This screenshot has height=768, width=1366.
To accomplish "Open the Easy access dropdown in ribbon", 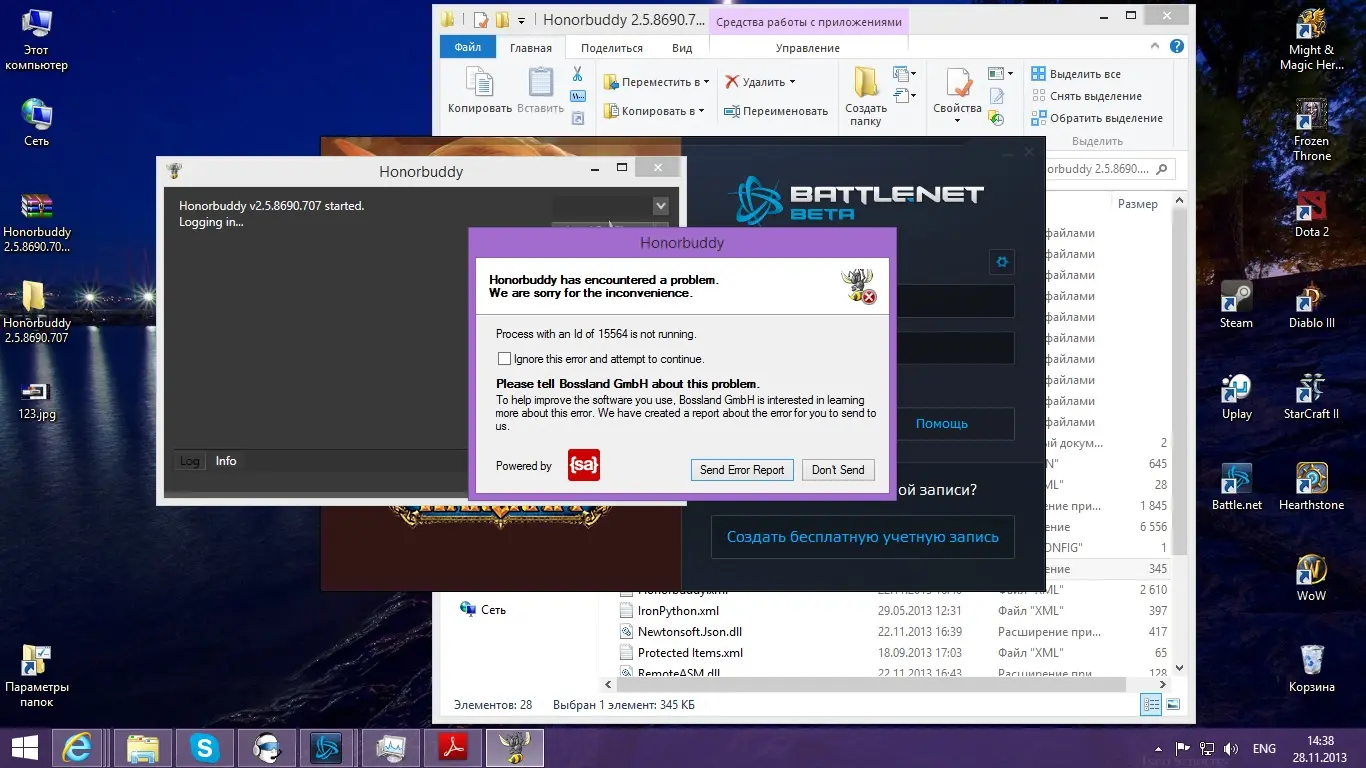I will click(x=905, y=96).
